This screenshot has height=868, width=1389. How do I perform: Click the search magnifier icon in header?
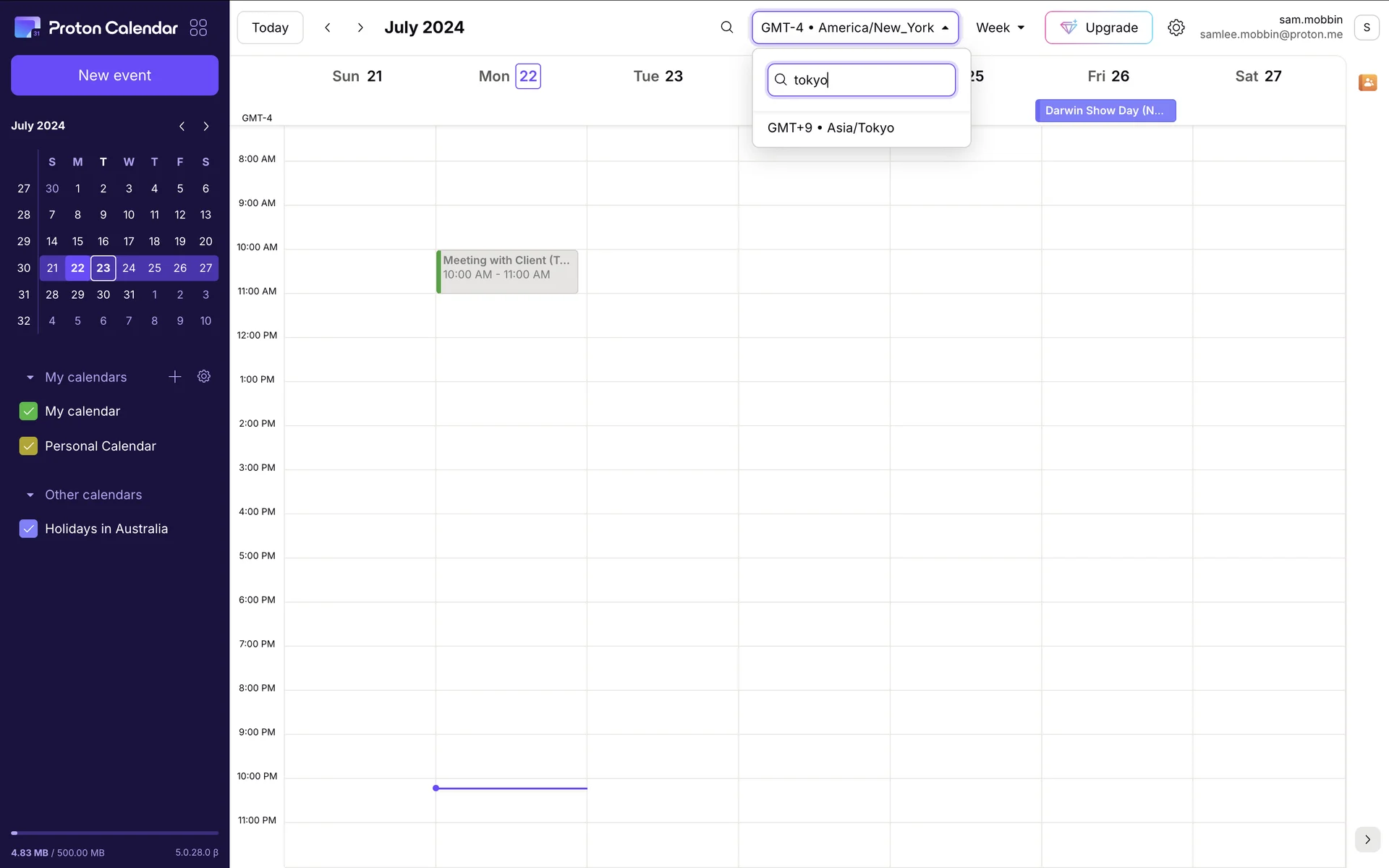pyautogui.click(x=726, y=27)
